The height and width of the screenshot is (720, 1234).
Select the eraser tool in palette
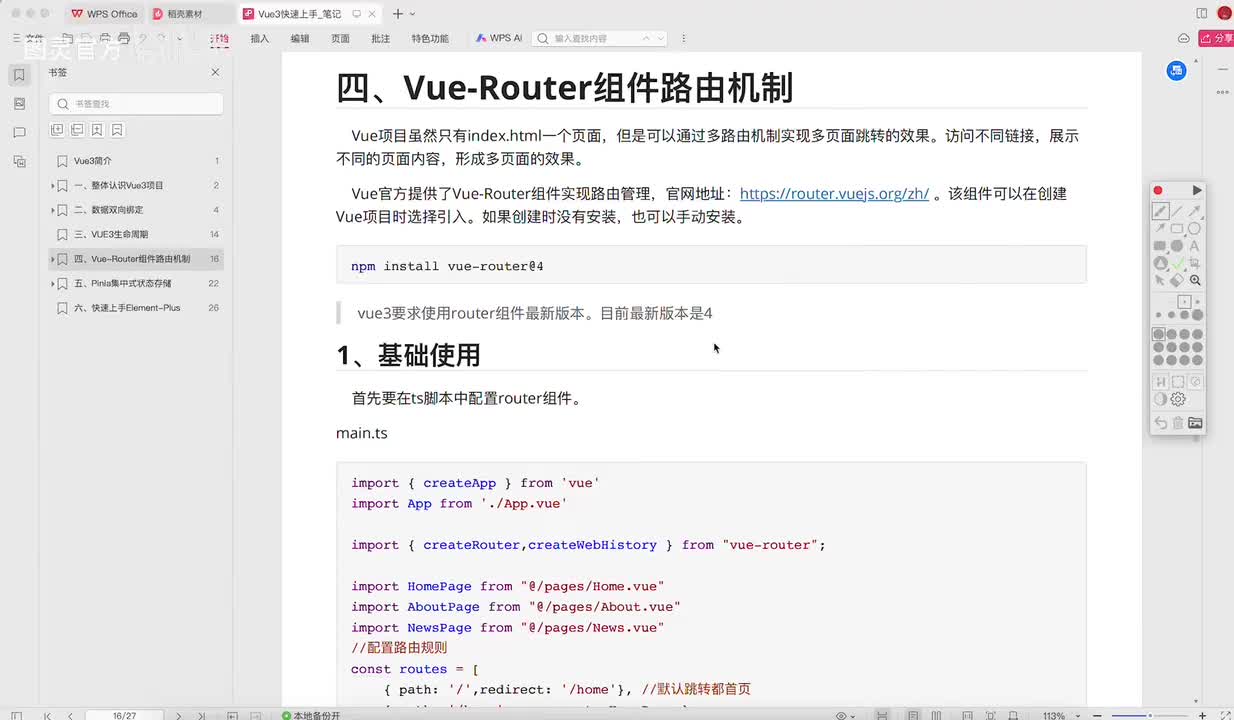(1177, 280)
